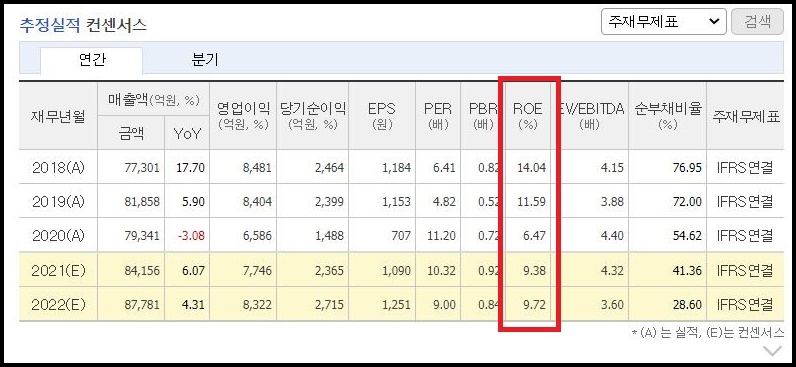The width and height of the screenshot is (796, 367).
Task: Click YoY value 17.70
Action: coord(190,168)
